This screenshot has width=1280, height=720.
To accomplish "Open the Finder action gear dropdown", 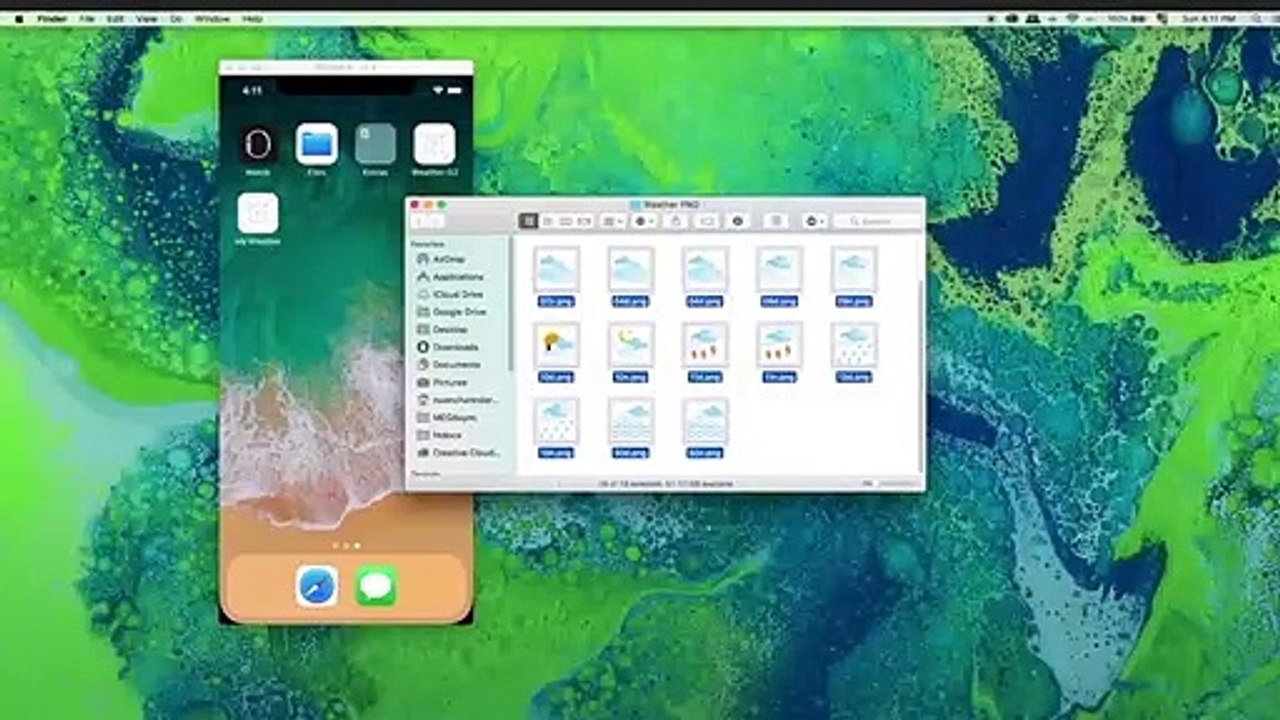I will click(644, 221).
